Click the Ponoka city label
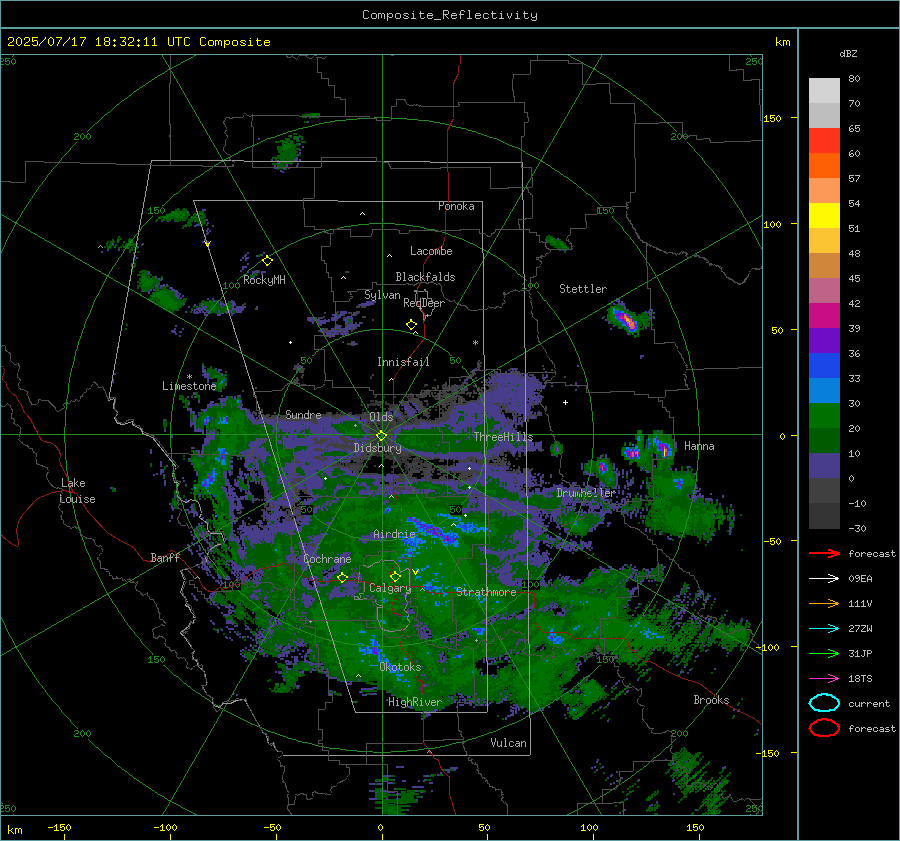Image resolution: width=900 pixels, height=841 pixels. tap(456, 206)
